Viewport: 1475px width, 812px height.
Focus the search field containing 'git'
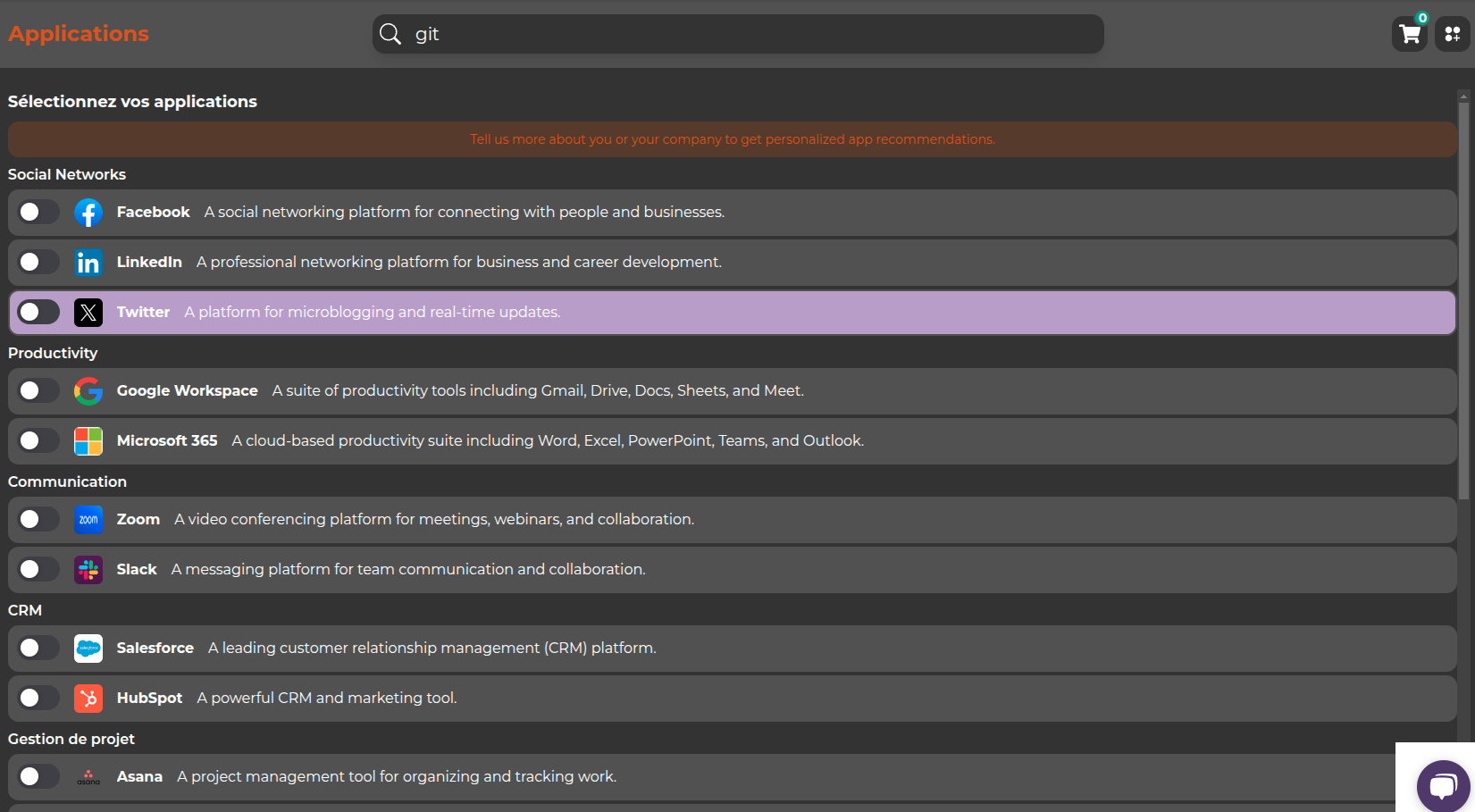[x=750, y=34]
